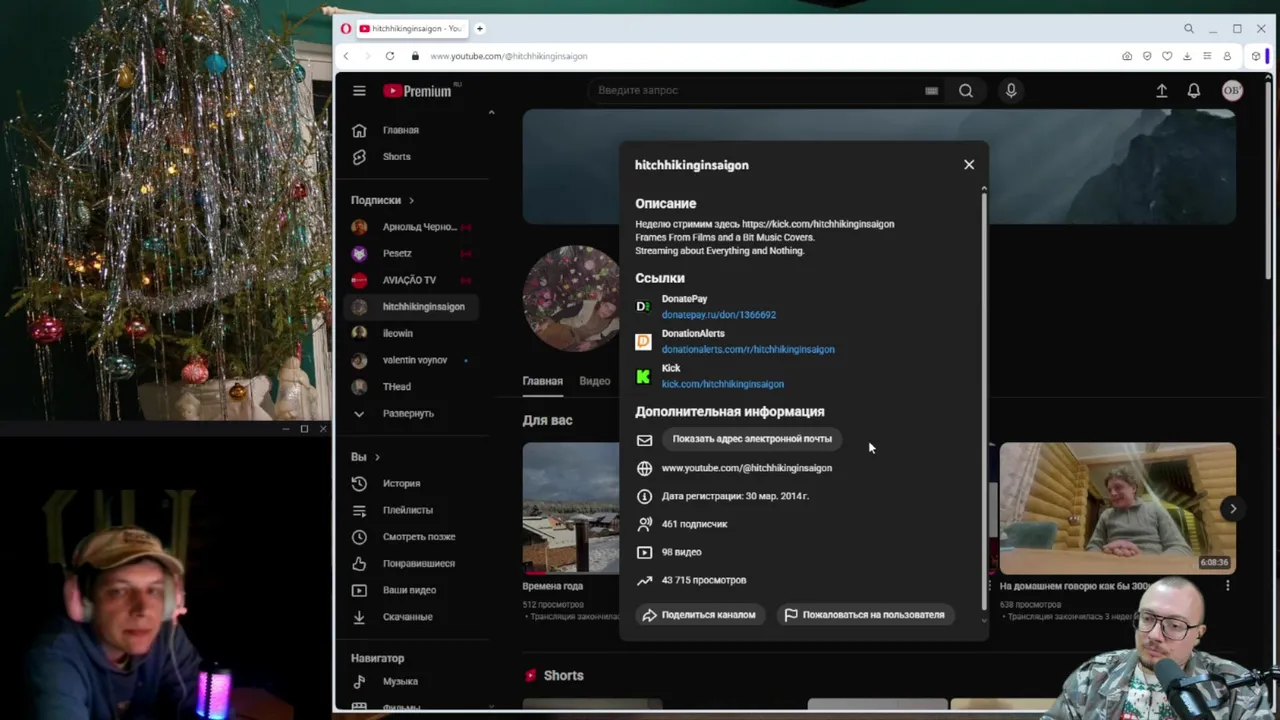Open the browser tab search magnifier
The image size is (1280, 720).
1189,29
